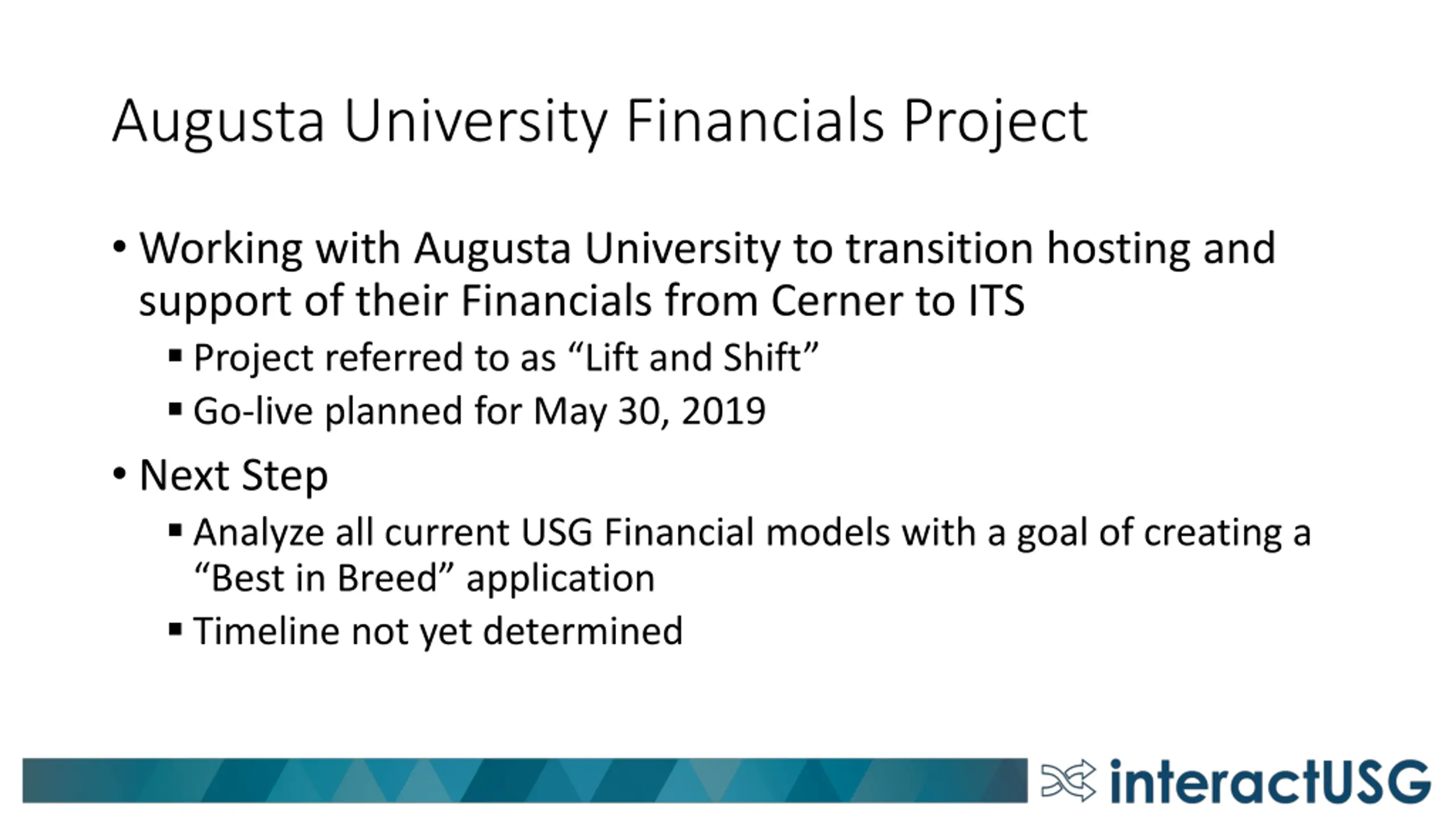Click the "Next Step" bullet heading

click(x=233, y=475)
